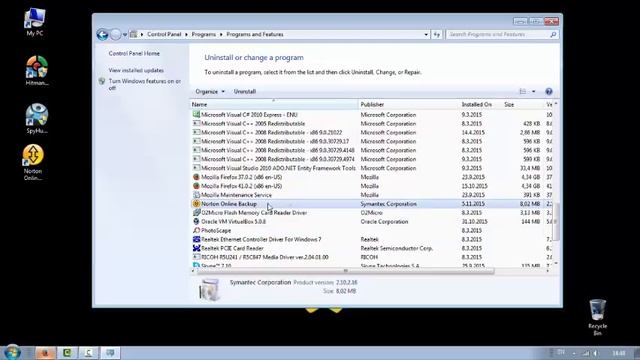Click the first orange taskbar application icon
The height and width of the screenshot is (360, 640).
(x=45, y=353)
